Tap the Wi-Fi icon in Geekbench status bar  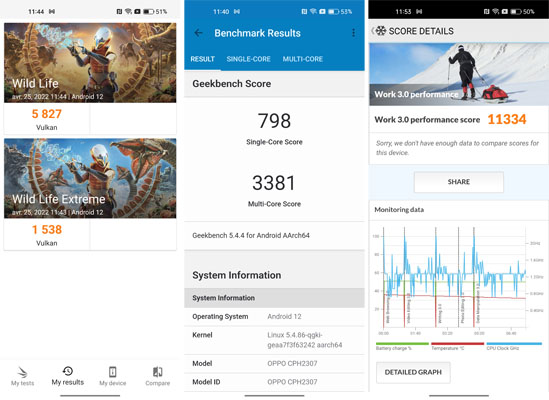pos(313,12)
